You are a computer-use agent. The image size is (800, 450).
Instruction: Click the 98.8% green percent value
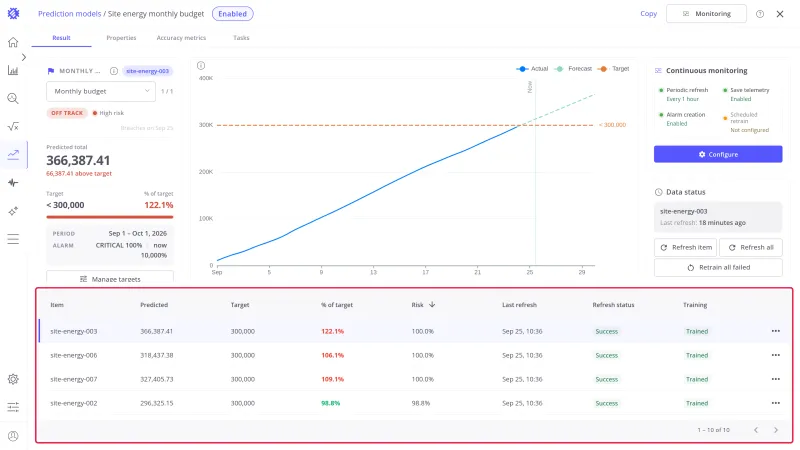coord(331,403)
